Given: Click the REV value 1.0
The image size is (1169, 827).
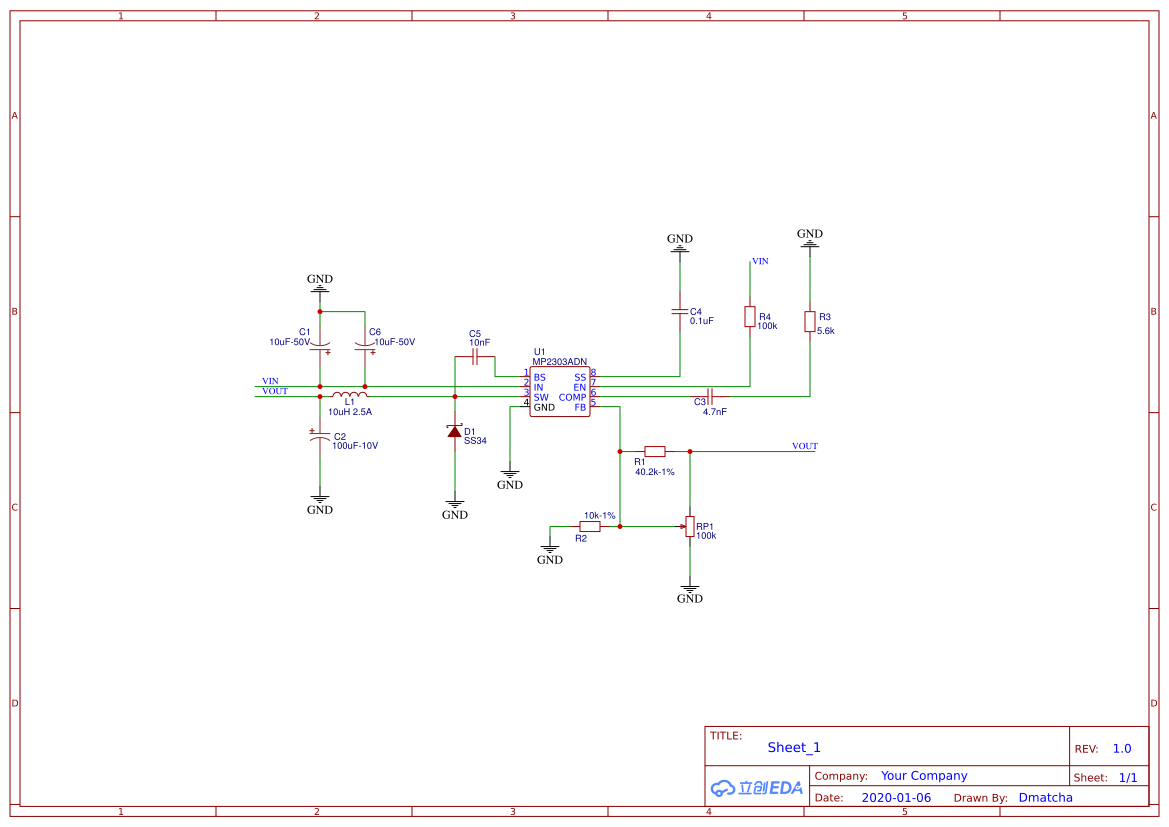Looking at the screenshot, I should (x=1122, y=749).
